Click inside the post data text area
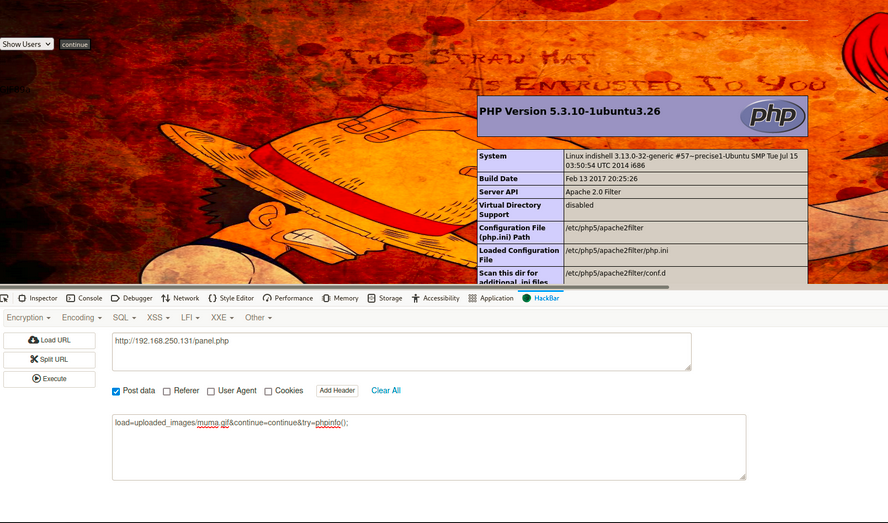Viewport: 888px width, 523px height. (x=429, y=448)
